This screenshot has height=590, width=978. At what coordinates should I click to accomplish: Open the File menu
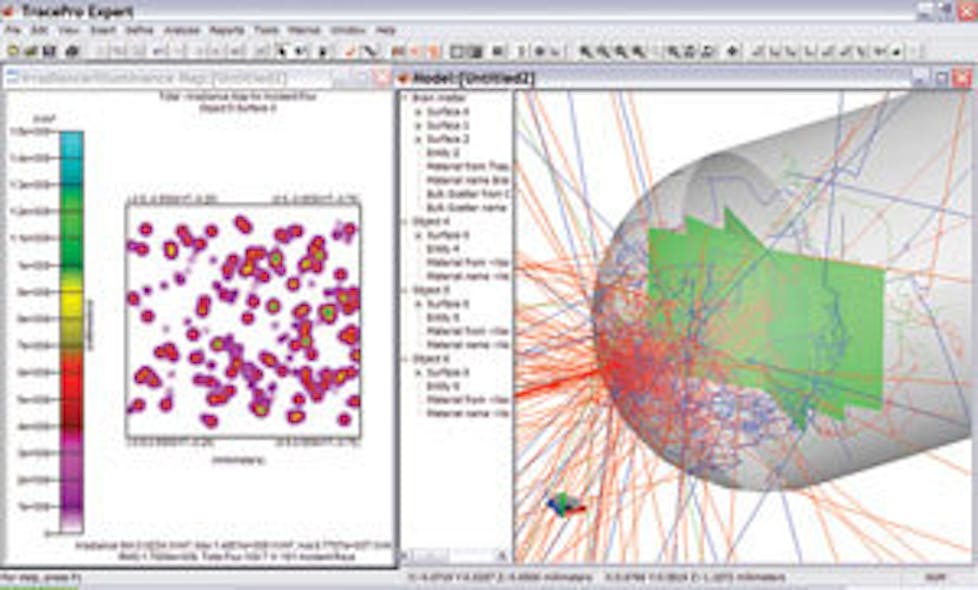(12, 30)
